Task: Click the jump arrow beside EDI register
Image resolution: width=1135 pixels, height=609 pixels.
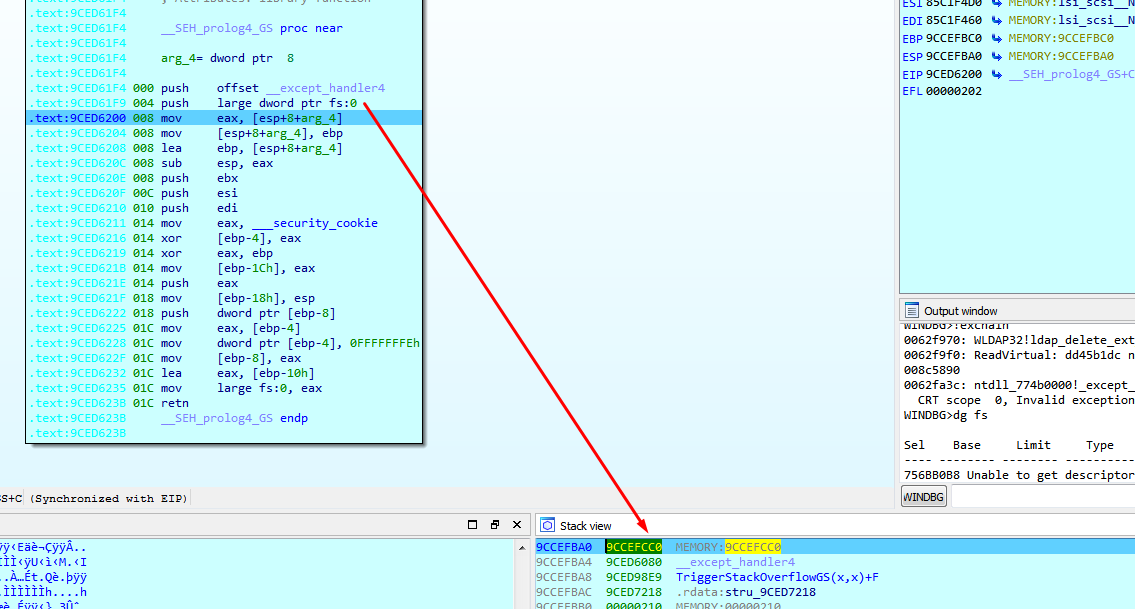Action: pos(997,20)
